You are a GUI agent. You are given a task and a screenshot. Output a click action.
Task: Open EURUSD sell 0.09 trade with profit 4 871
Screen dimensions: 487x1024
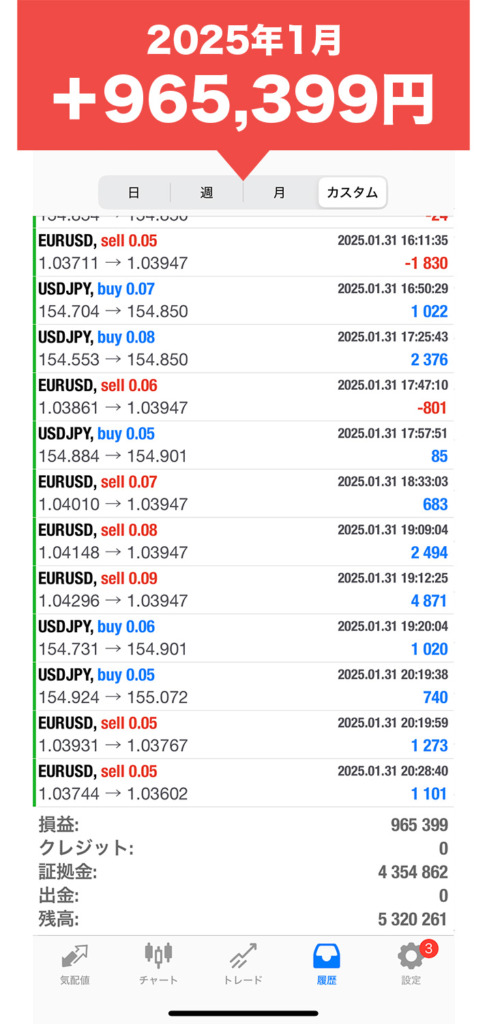pos(244,590)
